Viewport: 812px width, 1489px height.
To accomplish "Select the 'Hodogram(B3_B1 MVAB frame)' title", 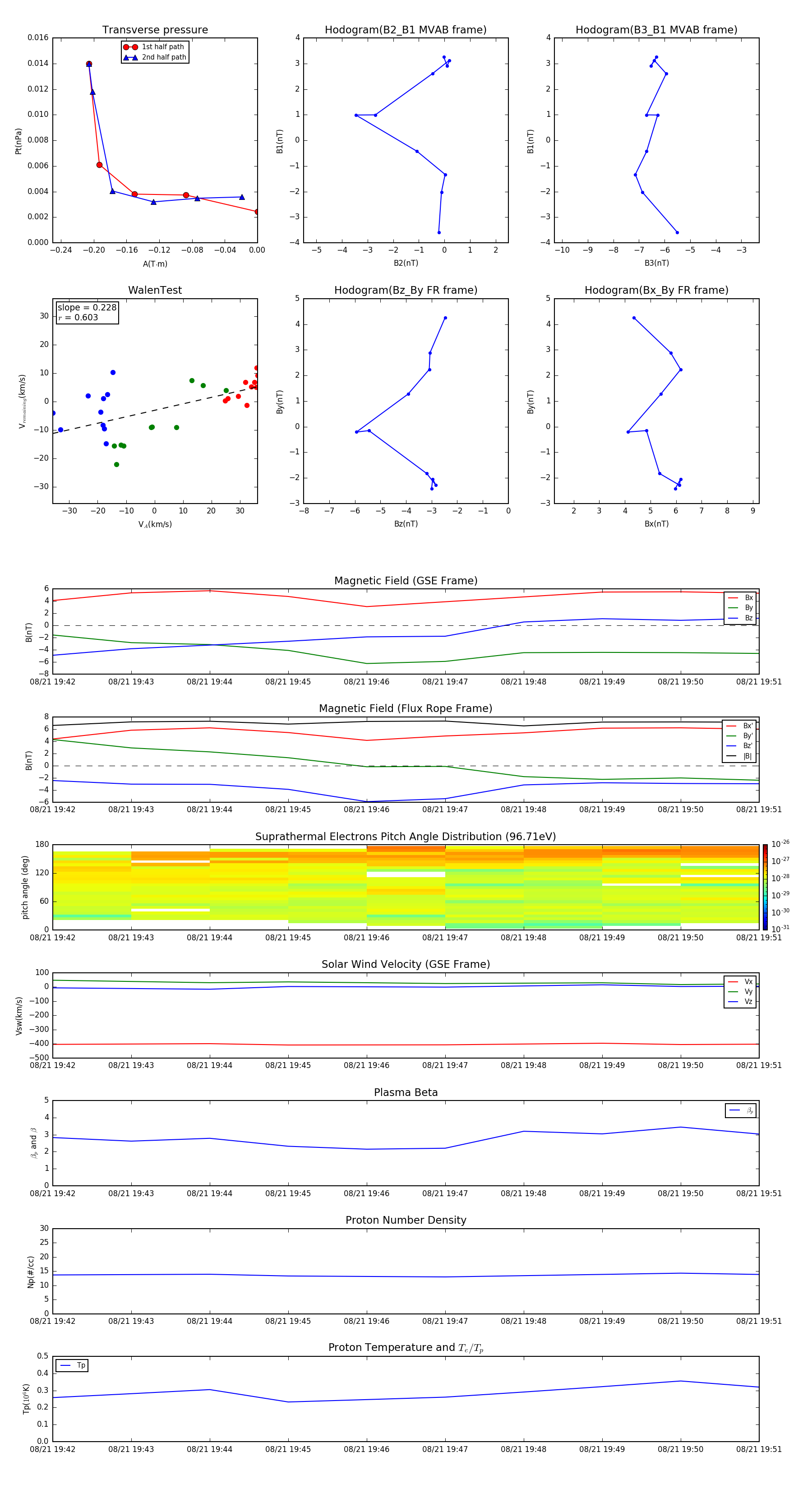I will tap(656, 30).
